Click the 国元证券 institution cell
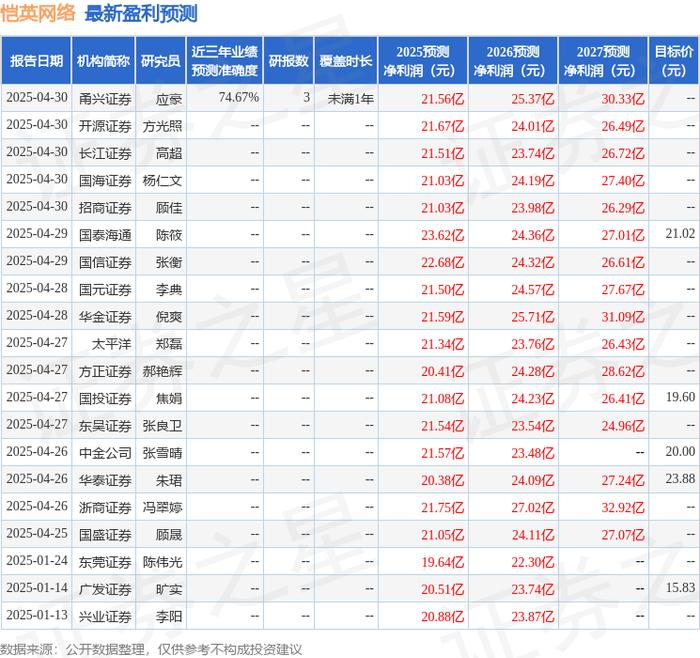This screenshot has width=700, height=658. click(x=105, y=290)
